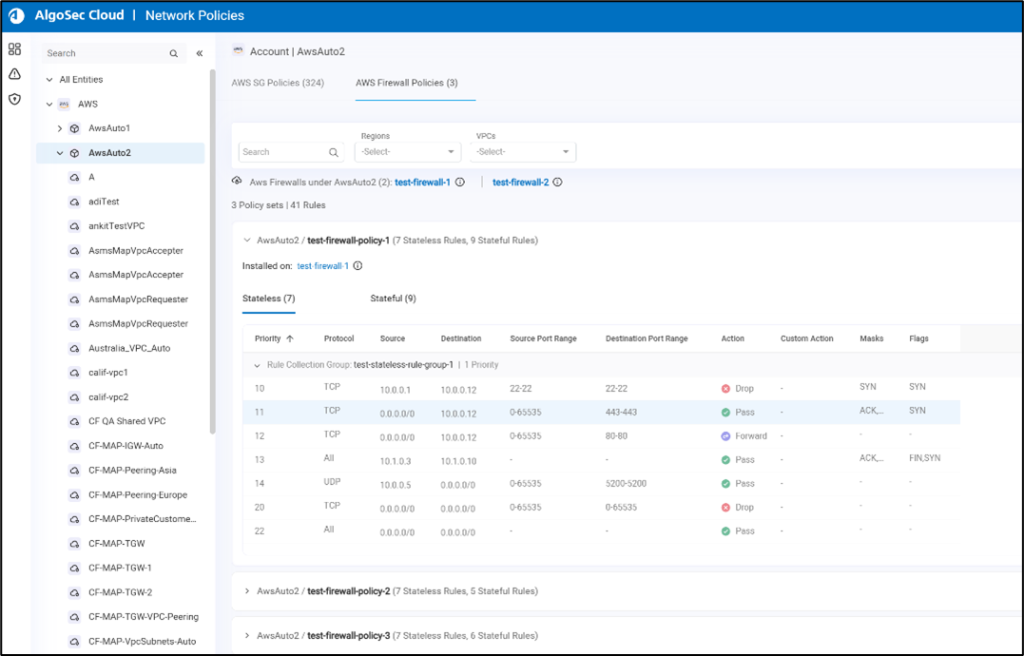
Task: Expand test-firewall-policy-2 policy set
Action: tap(247, 591)
